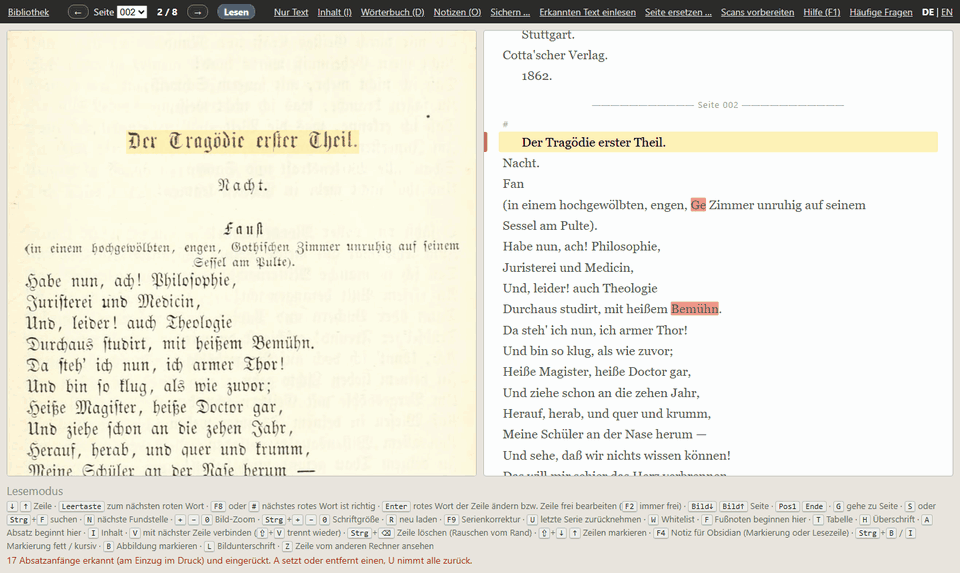
Task: Click the Ende key hint
Action: (814, 506)
